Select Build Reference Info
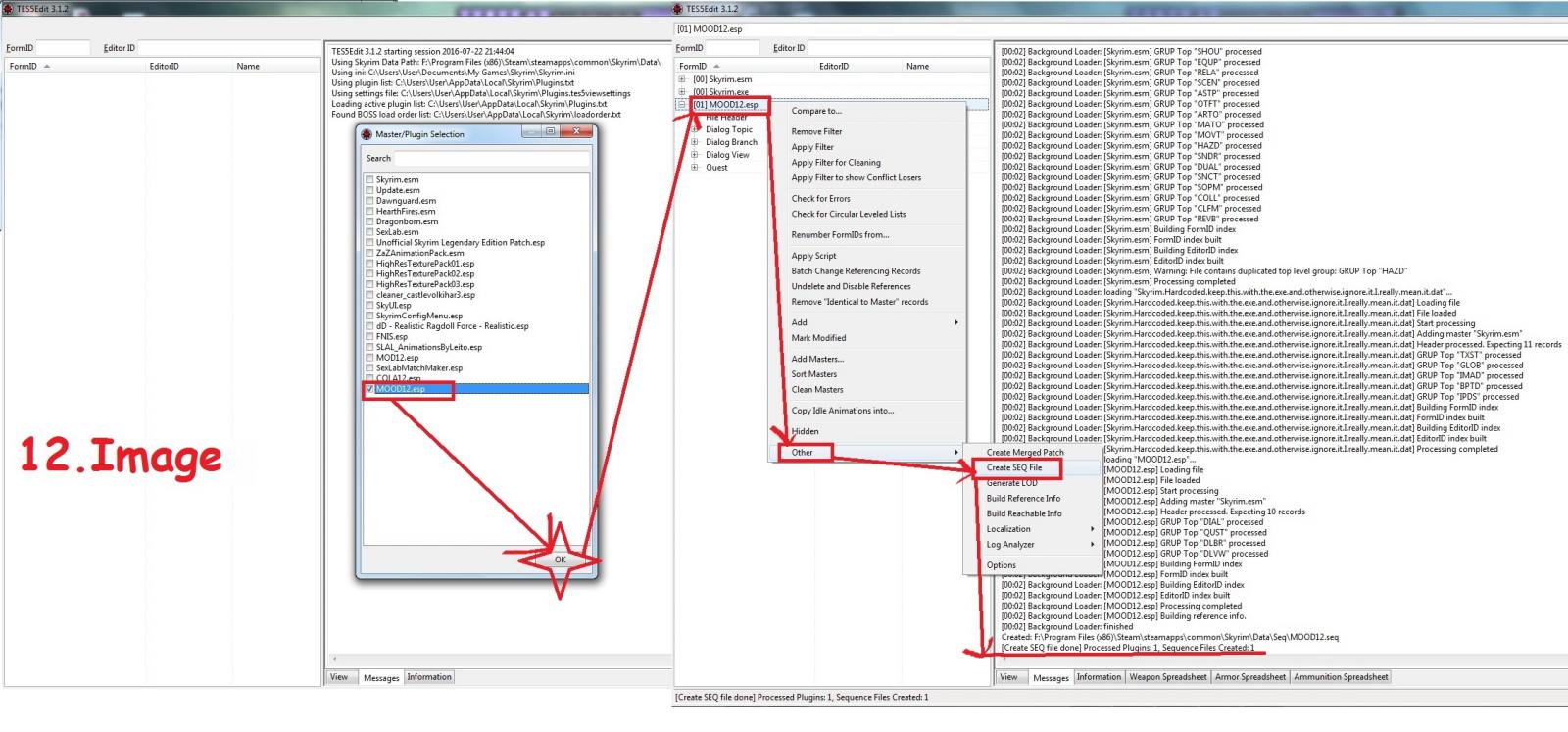The height and width of the screenshot is (732, 1568). click(1023, 499)
